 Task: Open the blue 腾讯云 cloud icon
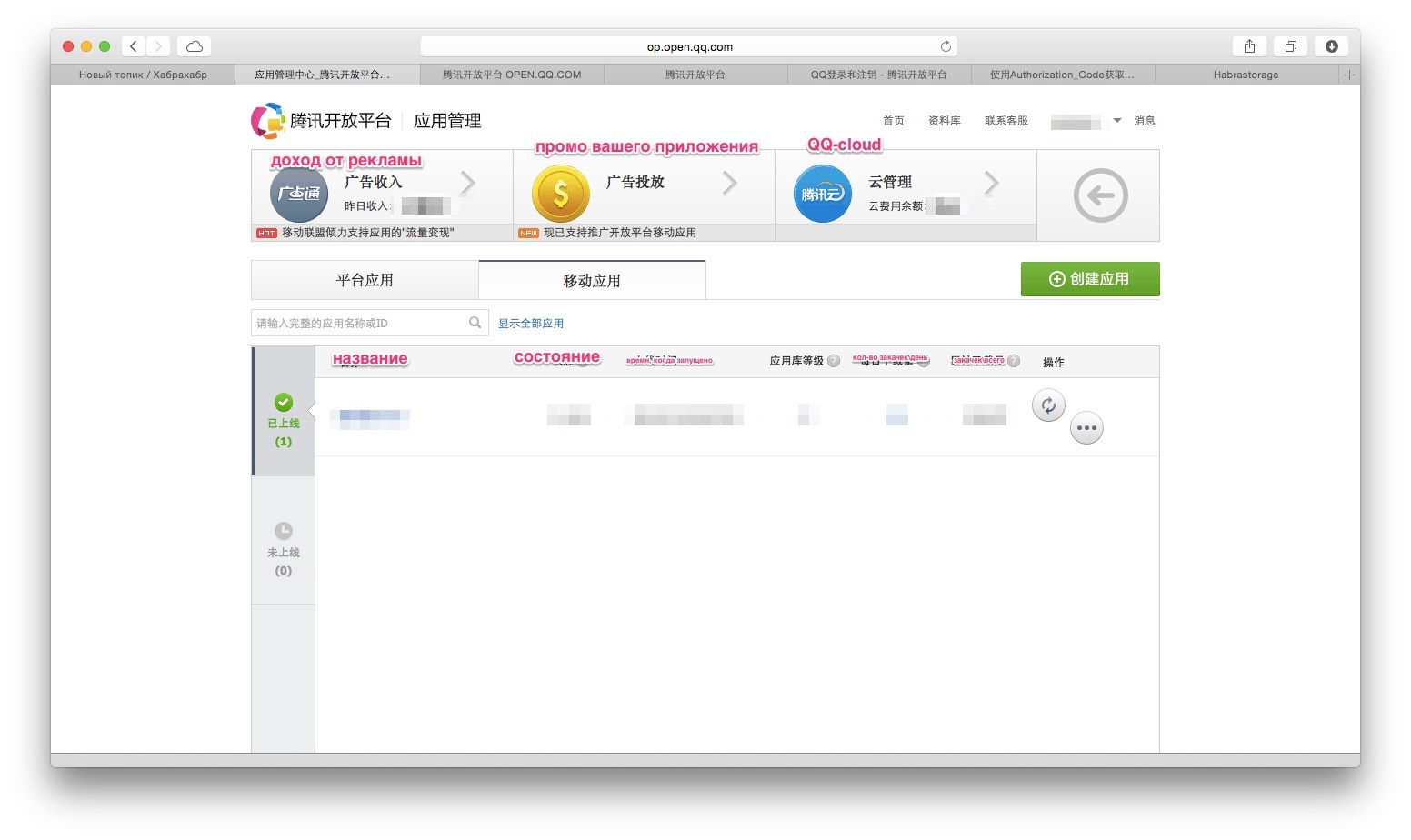823,194
